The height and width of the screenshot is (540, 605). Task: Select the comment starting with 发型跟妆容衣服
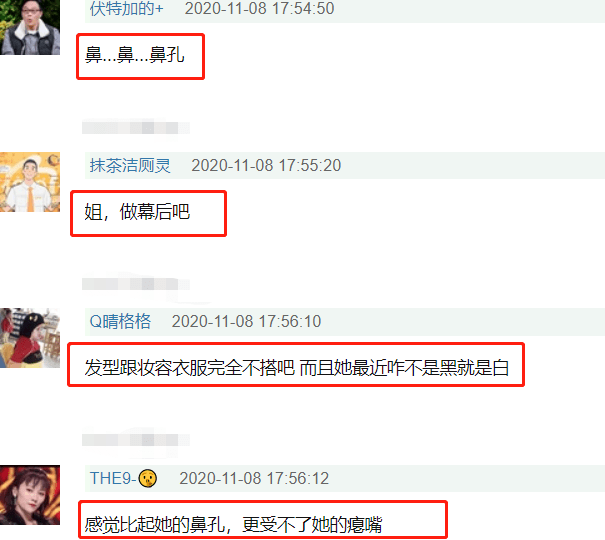click(x=296, y=368)
